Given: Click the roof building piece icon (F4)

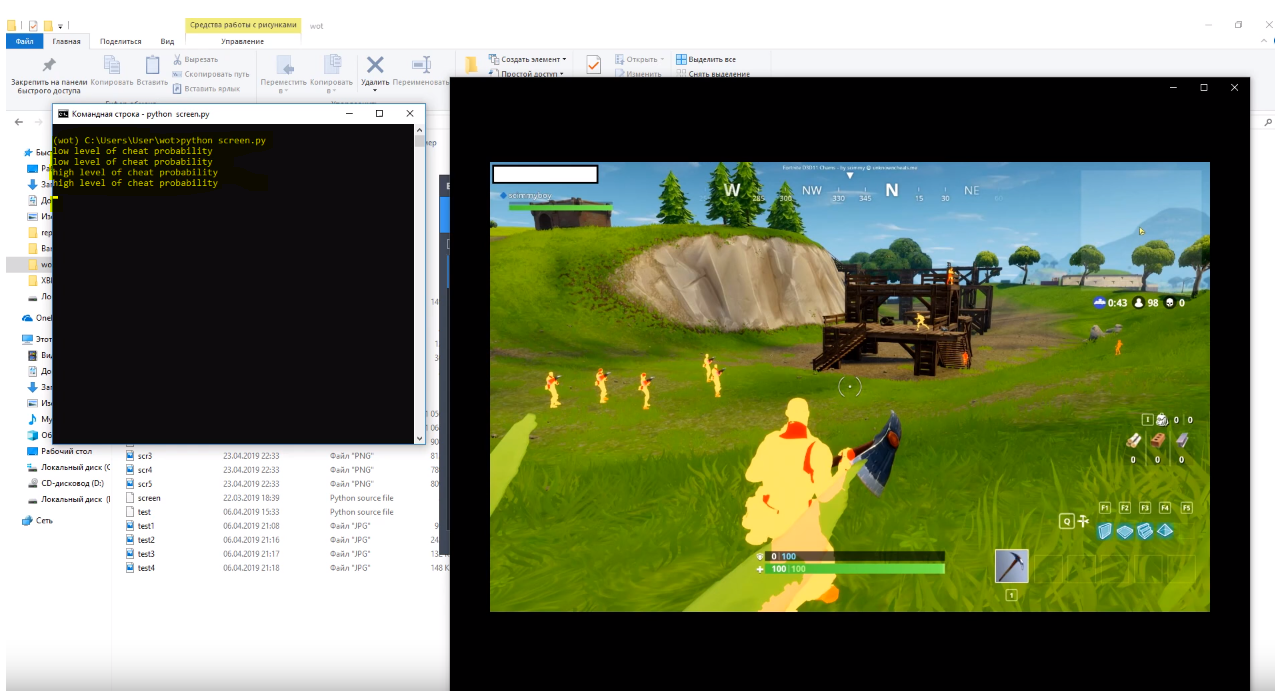Looking at the screenshot, I should coord(1165,531).
